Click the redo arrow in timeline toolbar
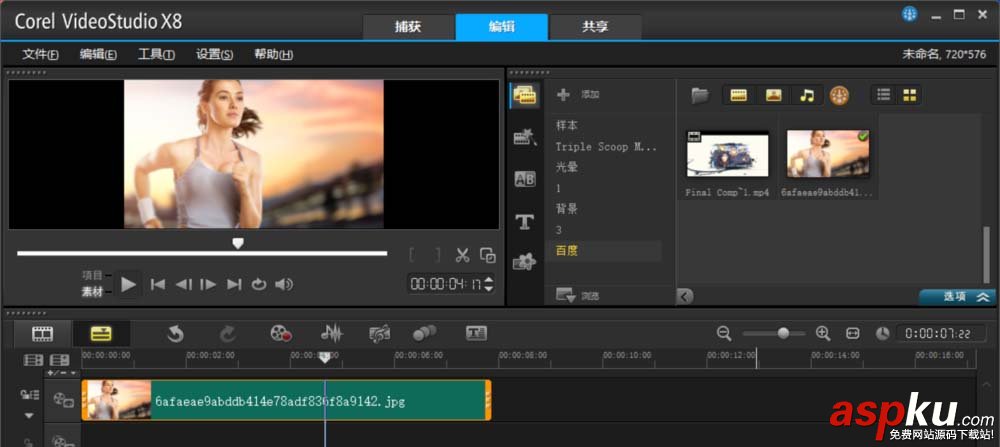Screen dimensions: 1000x447 (228, 333)
